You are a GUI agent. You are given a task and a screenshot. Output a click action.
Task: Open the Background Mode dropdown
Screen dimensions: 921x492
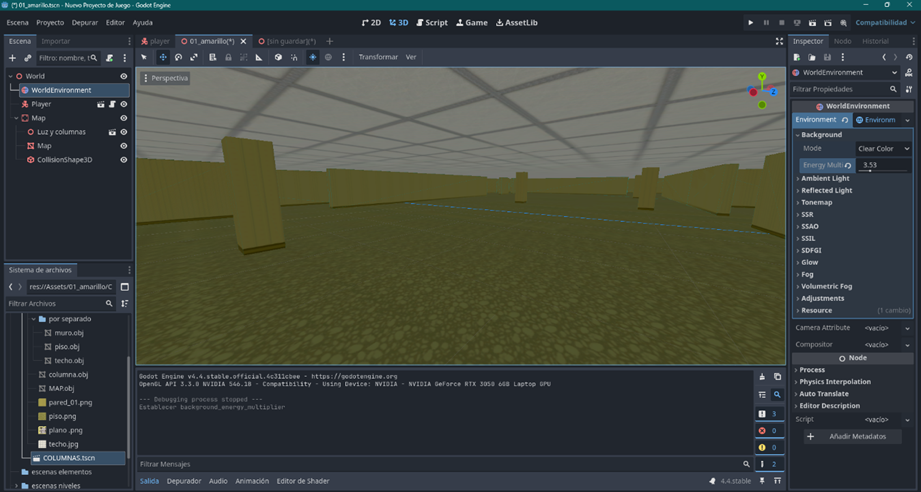(883, 148)
